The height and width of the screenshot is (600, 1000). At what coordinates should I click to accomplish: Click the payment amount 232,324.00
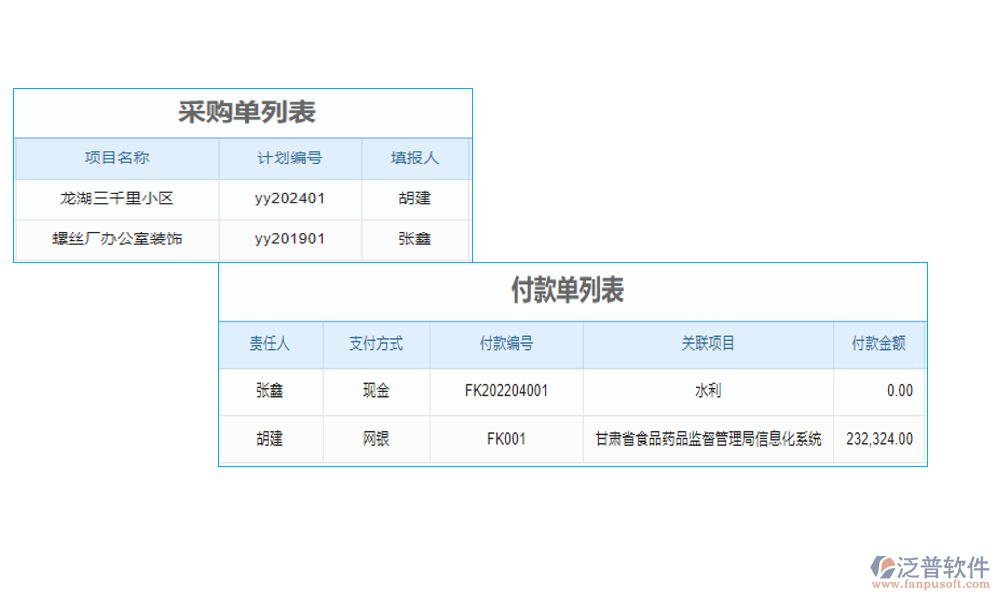pos(879,439)
